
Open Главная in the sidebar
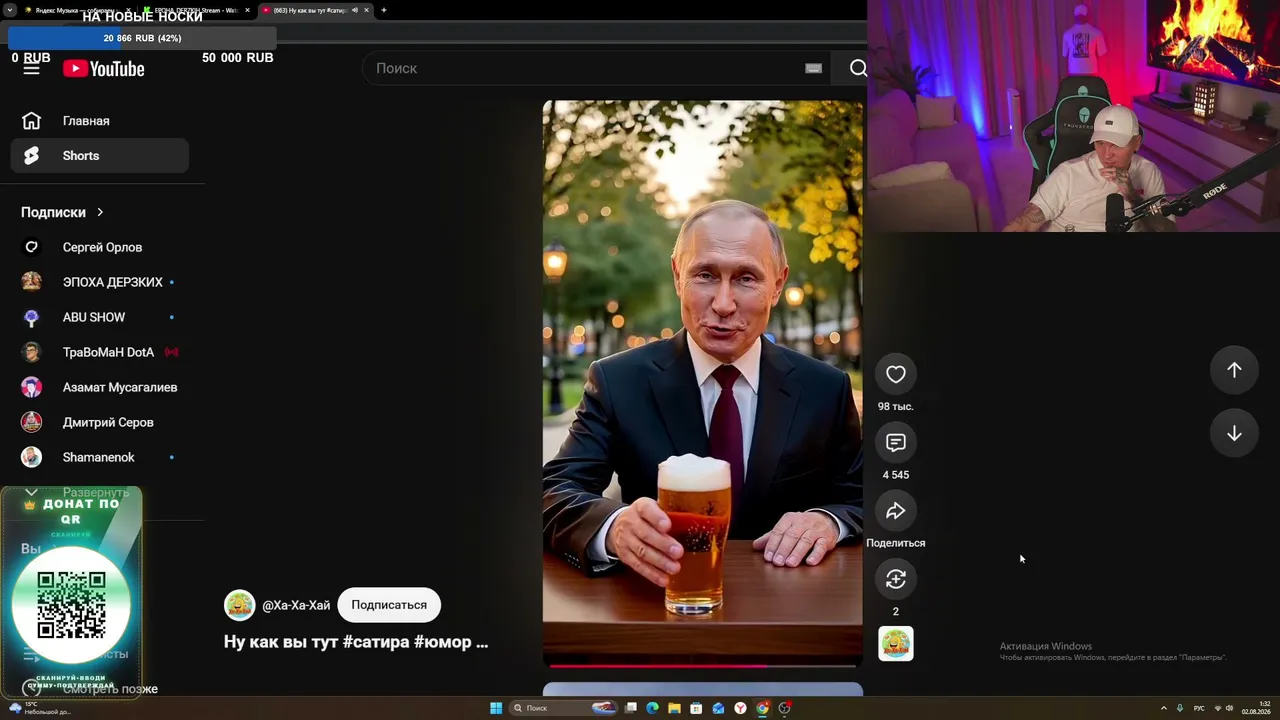coord(100,121)
